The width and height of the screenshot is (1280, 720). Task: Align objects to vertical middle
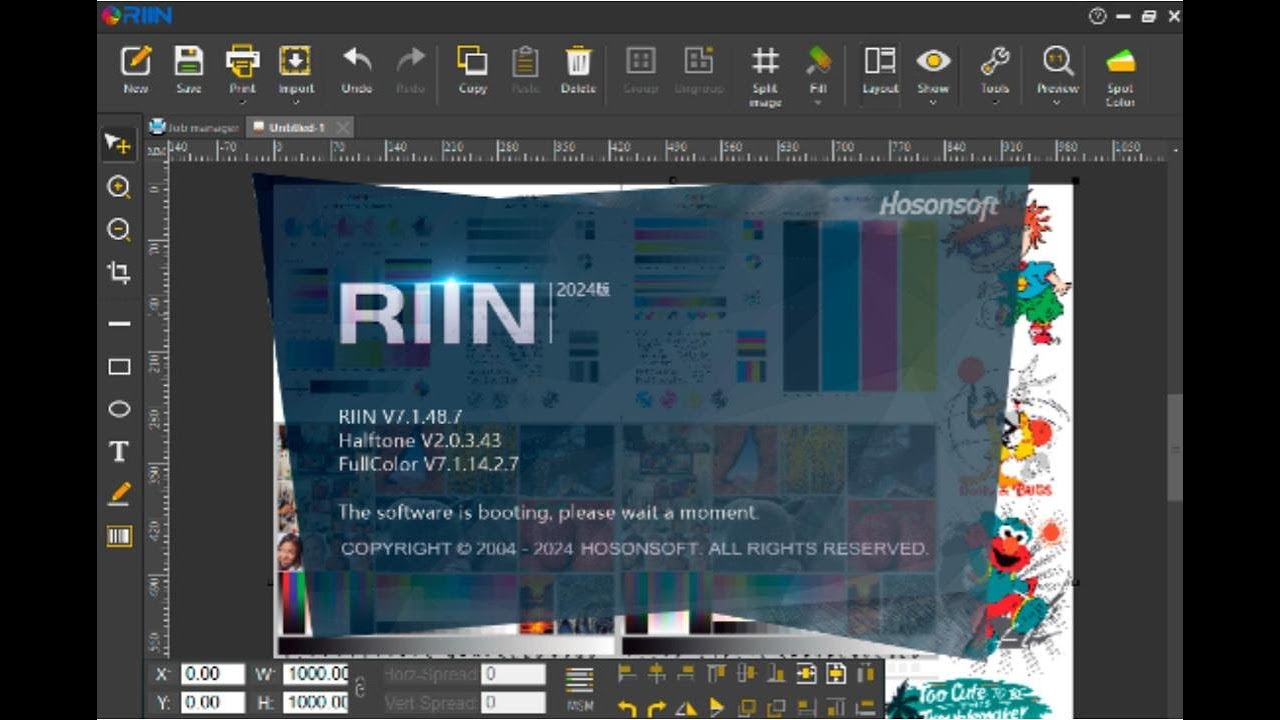[747, 674]
